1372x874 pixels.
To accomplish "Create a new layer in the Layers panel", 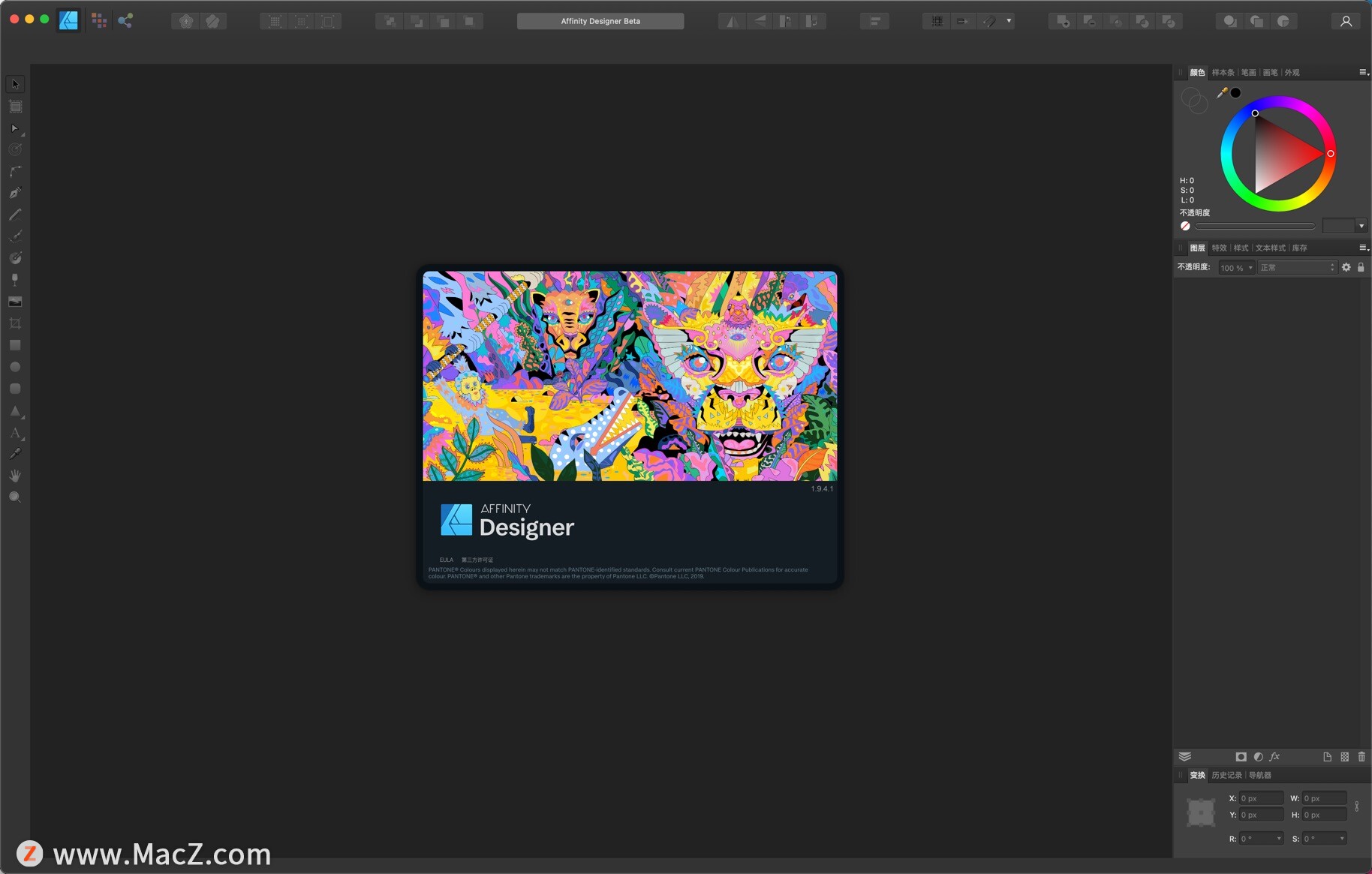I will (x=1327, y=757).
